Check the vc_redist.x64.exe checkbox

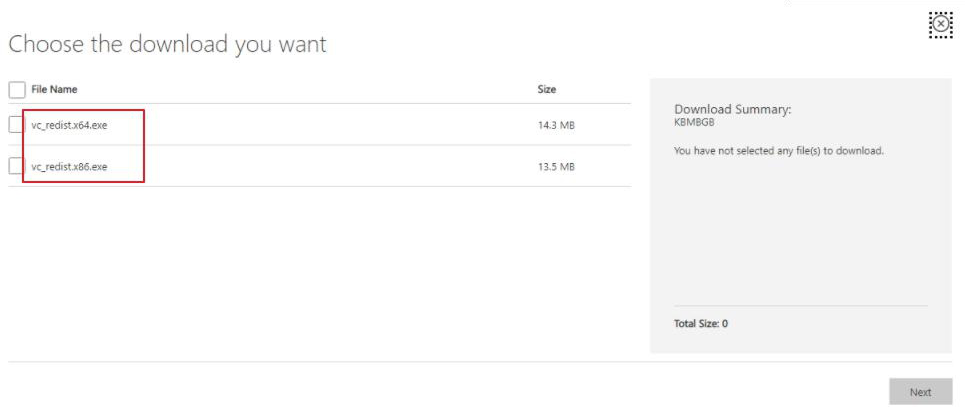(x=15, y=125)
